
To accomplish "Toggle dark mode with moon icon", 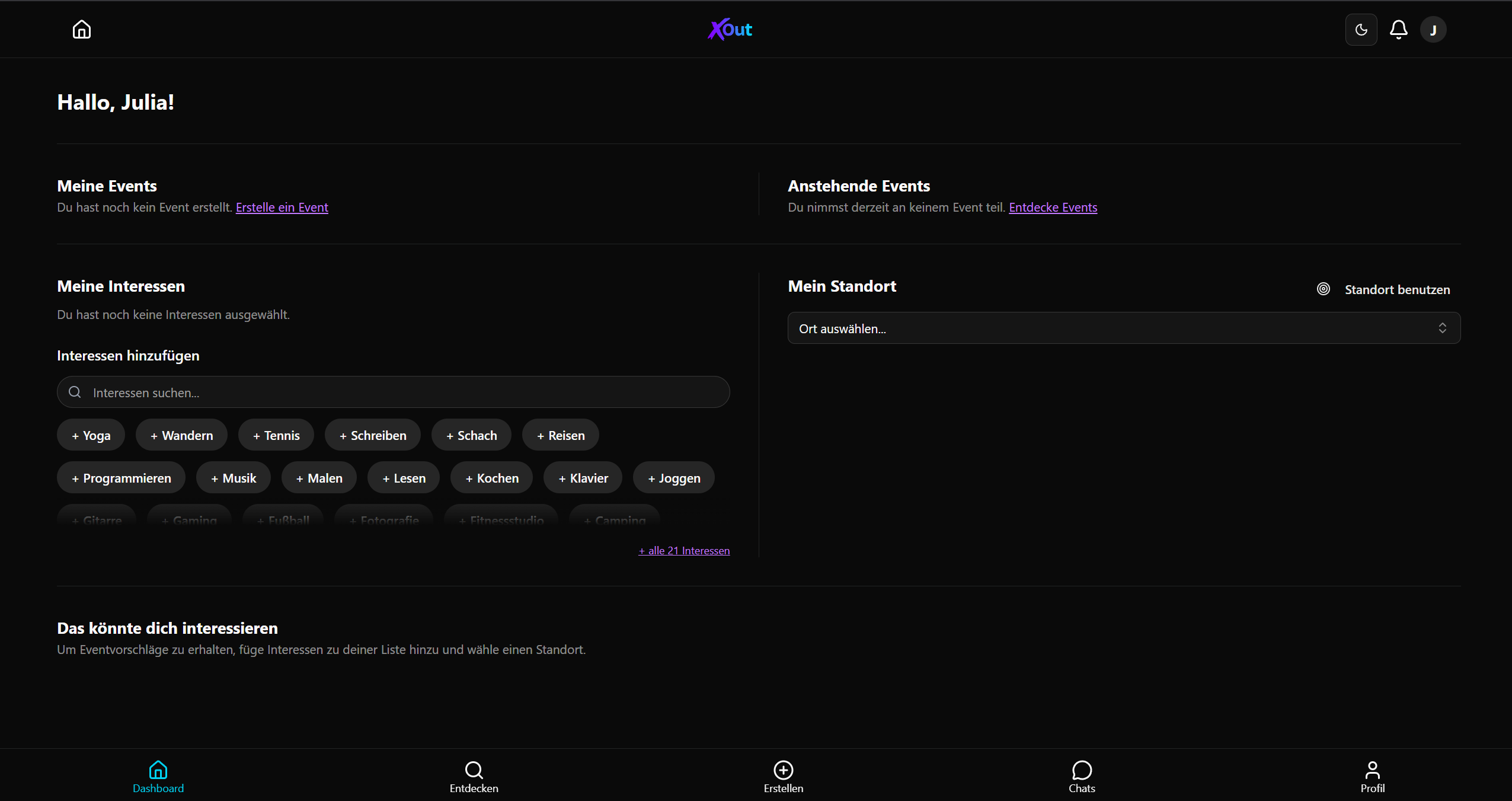I will pyautogui.click(x=1361, y=30).
